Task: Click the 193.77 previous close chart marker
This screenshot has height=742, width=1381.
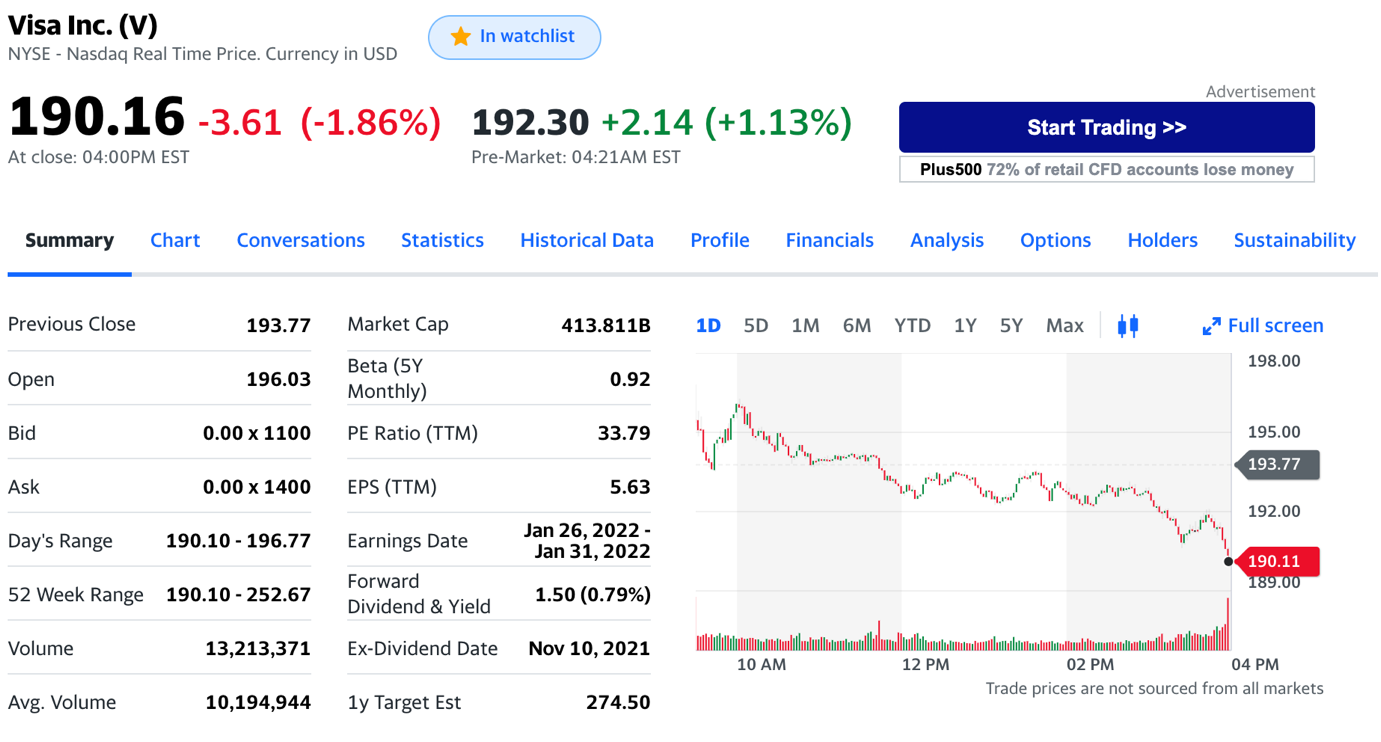Action: pos(1277,464)
